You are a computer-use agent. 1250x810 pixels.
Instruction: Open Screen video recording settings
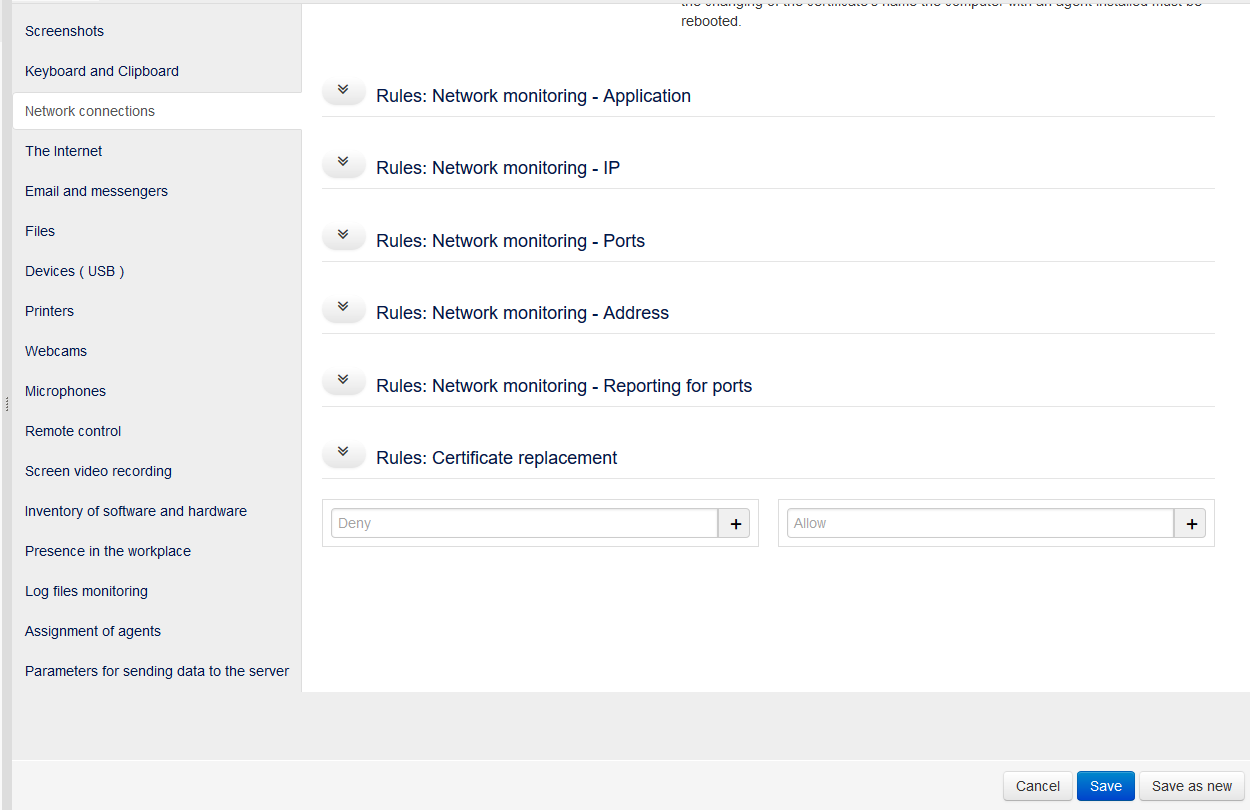(98, 471)
